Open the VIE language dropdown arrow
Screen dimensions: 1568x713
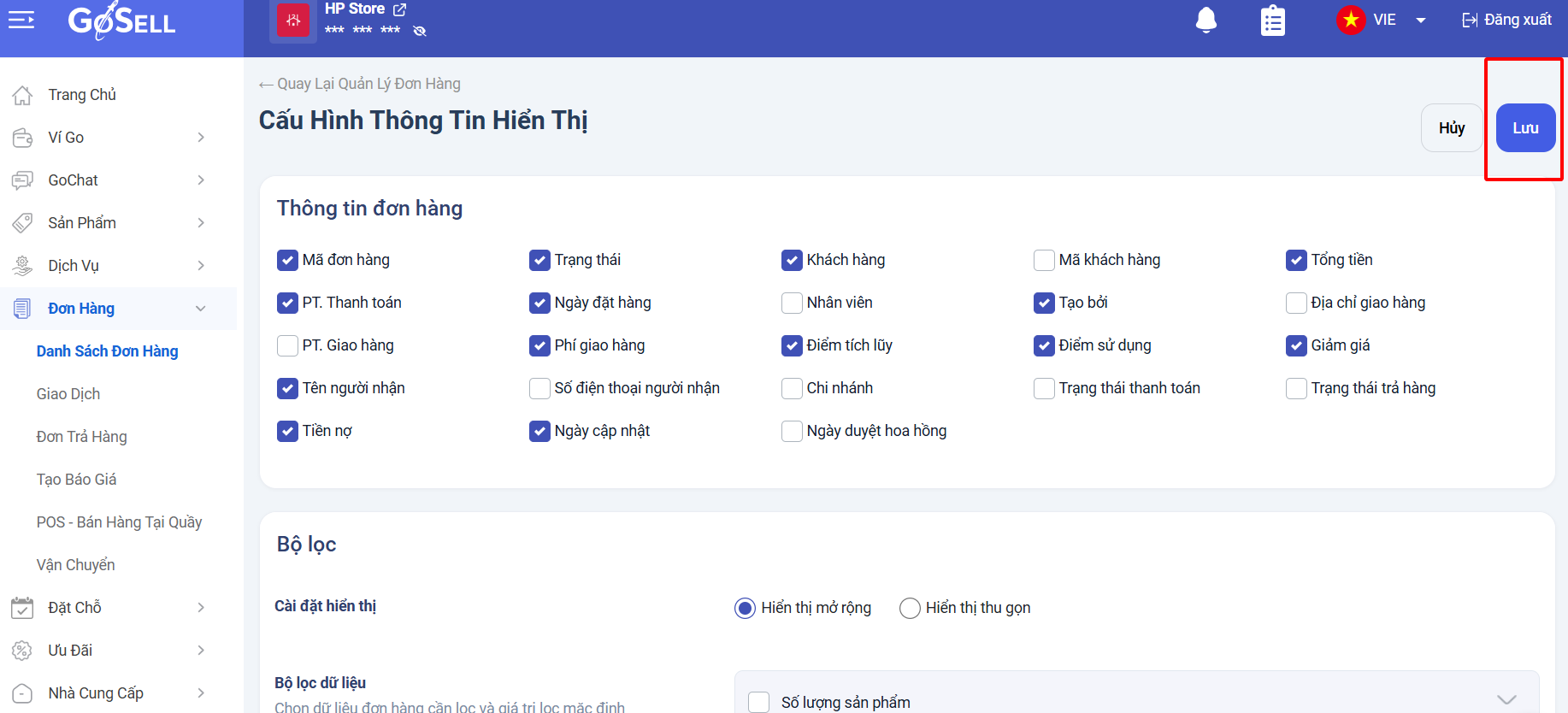pyautogui.click(x=1421, y=21)
